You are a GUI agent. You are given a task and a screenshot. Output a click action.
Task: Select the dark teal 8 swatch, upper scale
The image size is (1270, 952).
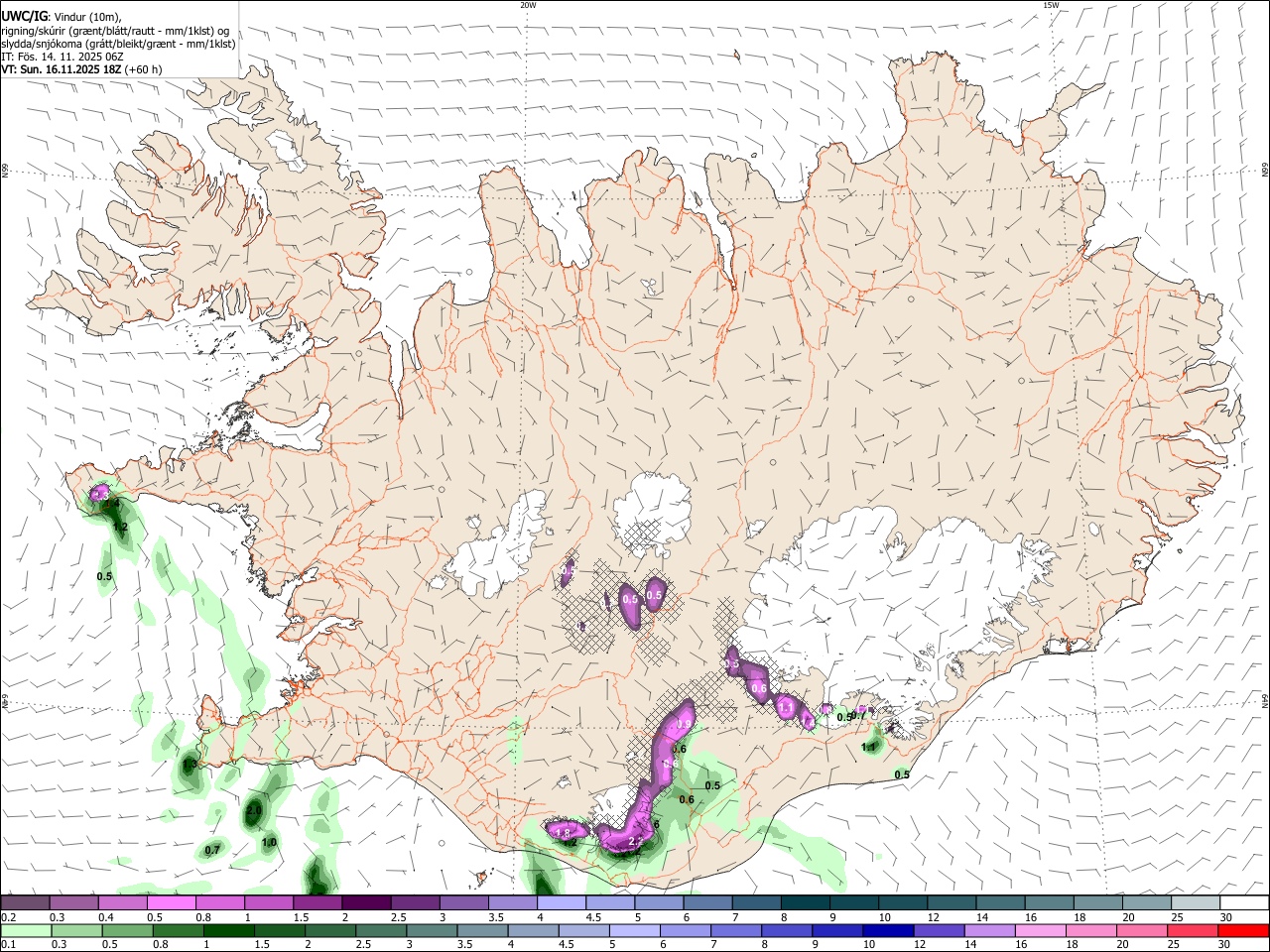[x=805, y=902]
